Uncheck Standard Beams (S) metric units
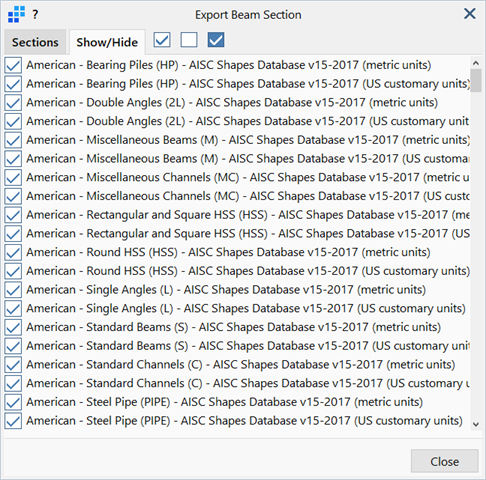The width and height of the screenshot is (486, 480). pyautogui.click(x=13, y=327)
